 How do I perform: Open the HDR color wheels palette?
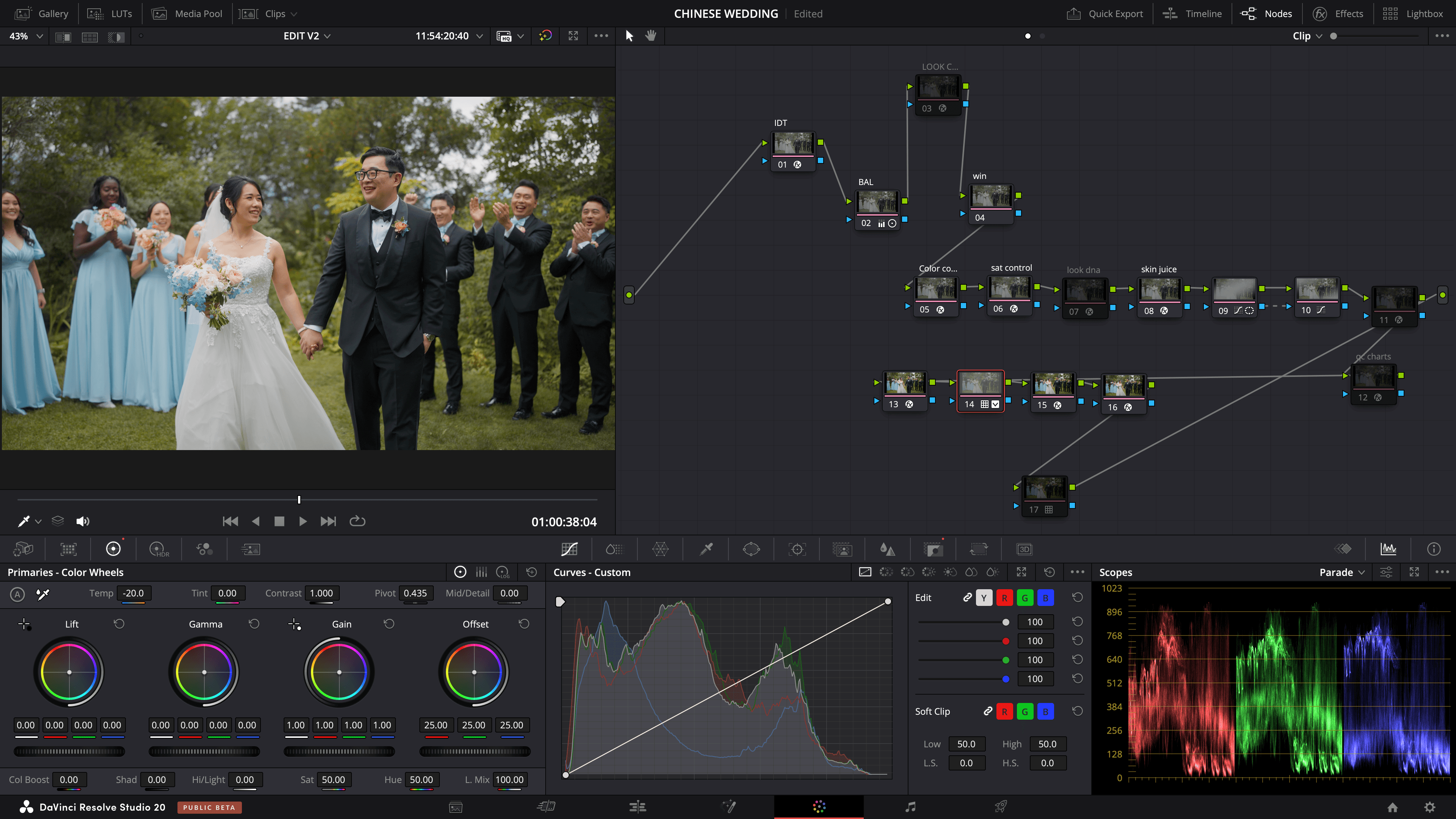(159, 549)
